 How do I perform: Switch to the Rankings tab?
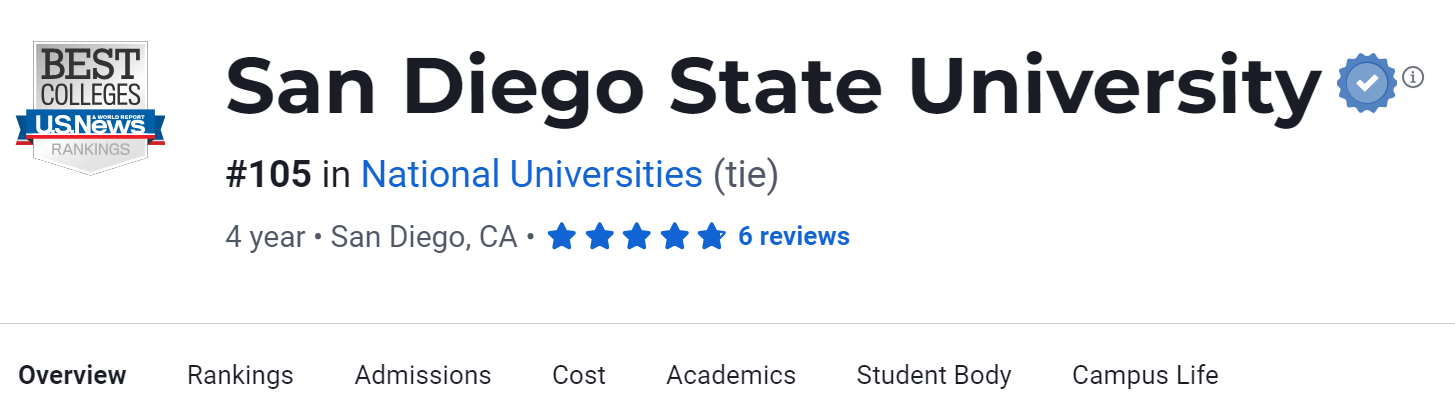click(240, 375)
